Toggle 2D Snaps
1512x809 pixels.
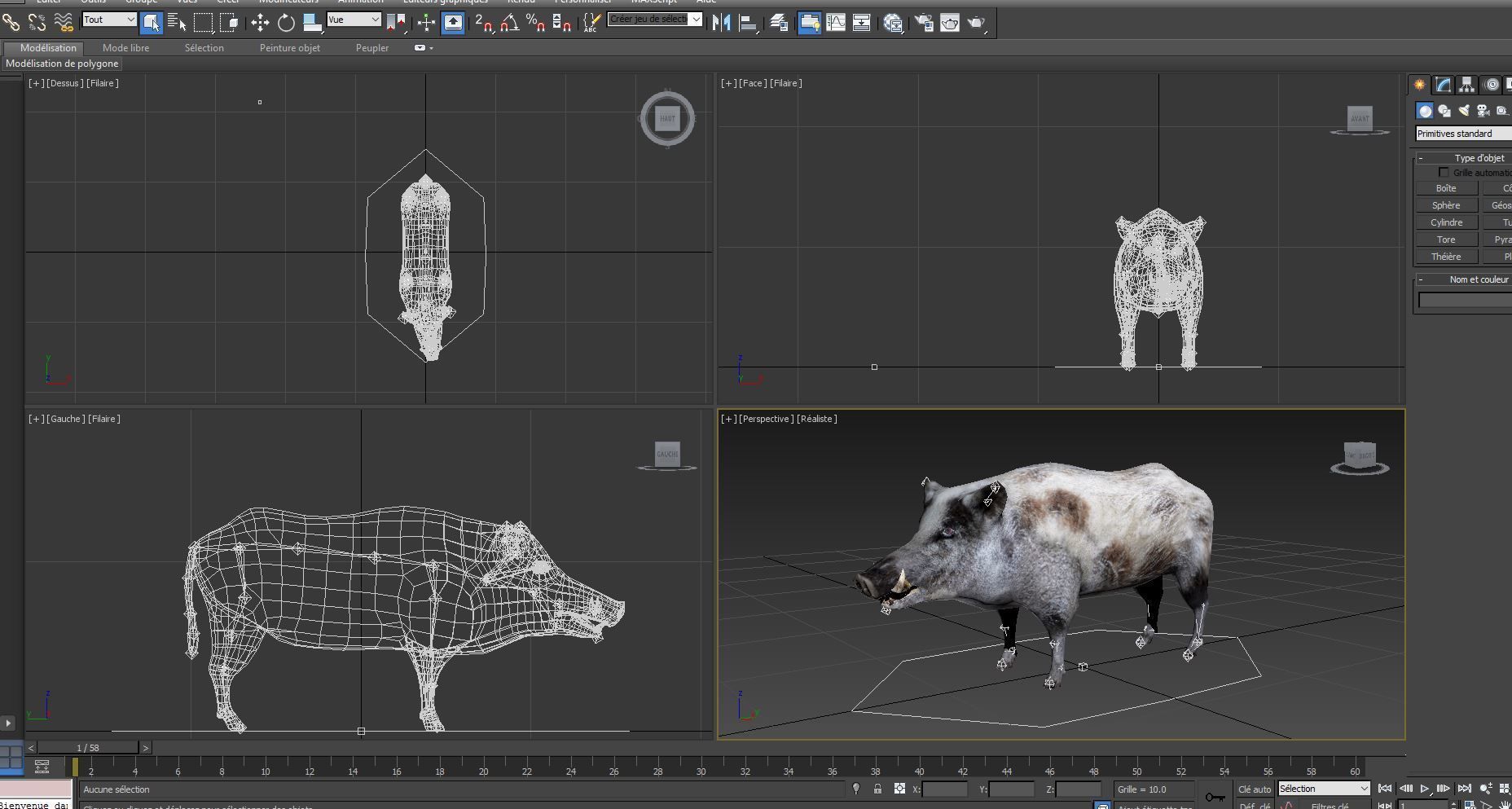click(x=484, y=23)
